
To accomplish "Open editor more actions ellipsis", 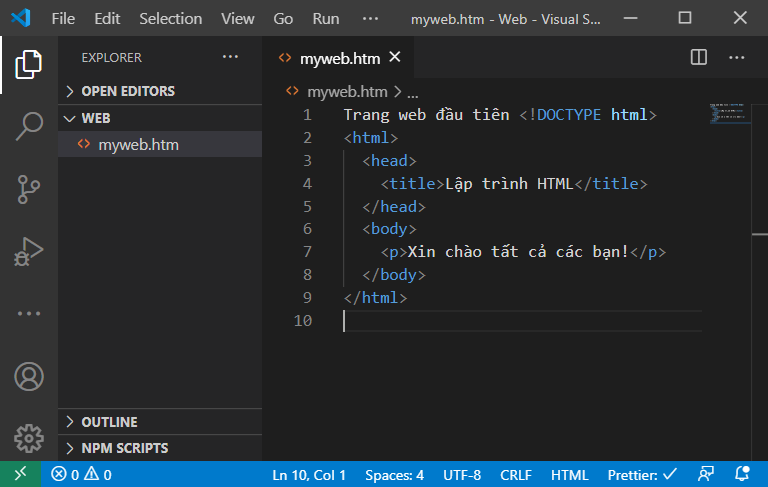I will (736, 57).
